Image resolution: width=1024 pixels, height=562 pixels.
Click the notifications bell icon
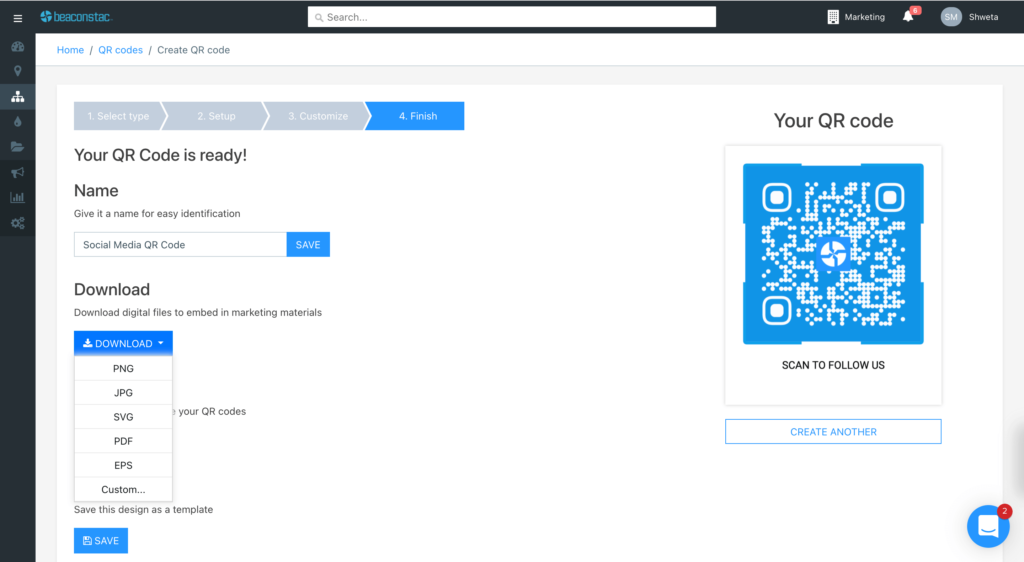click(x=908, y=16)
